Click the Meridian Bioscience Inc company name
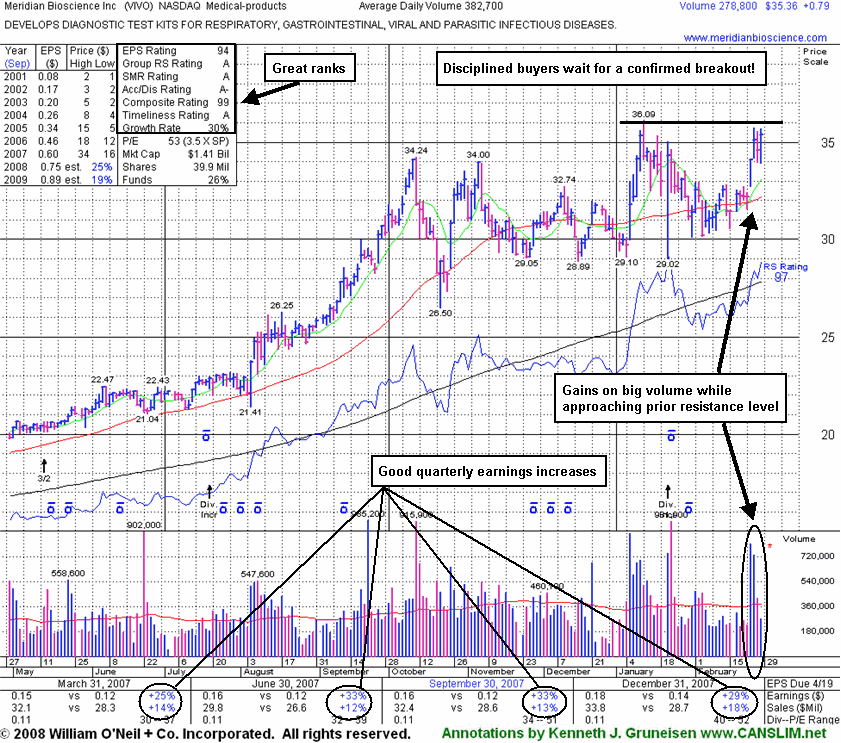Viewport: 841px width, 743px height. [60, 6]
